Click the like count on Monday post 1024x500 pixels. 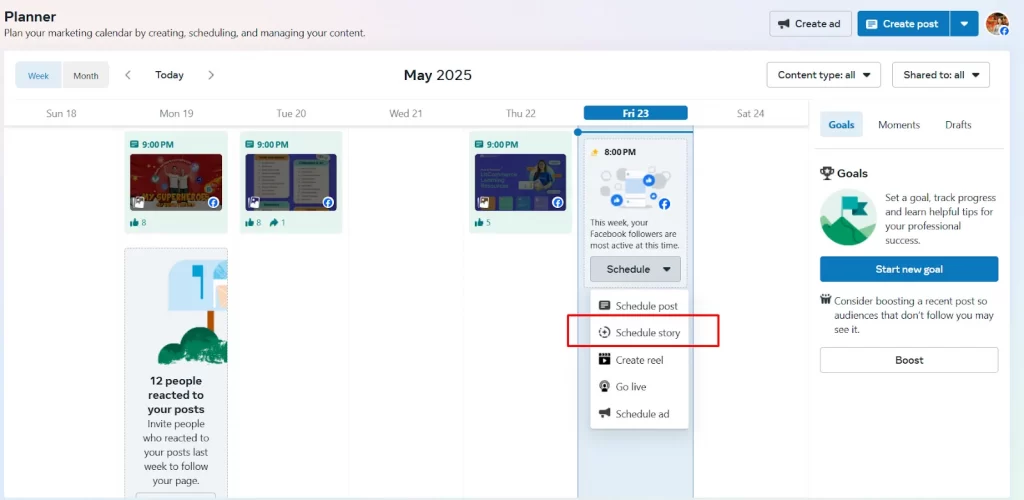click(x=138, y=223)
